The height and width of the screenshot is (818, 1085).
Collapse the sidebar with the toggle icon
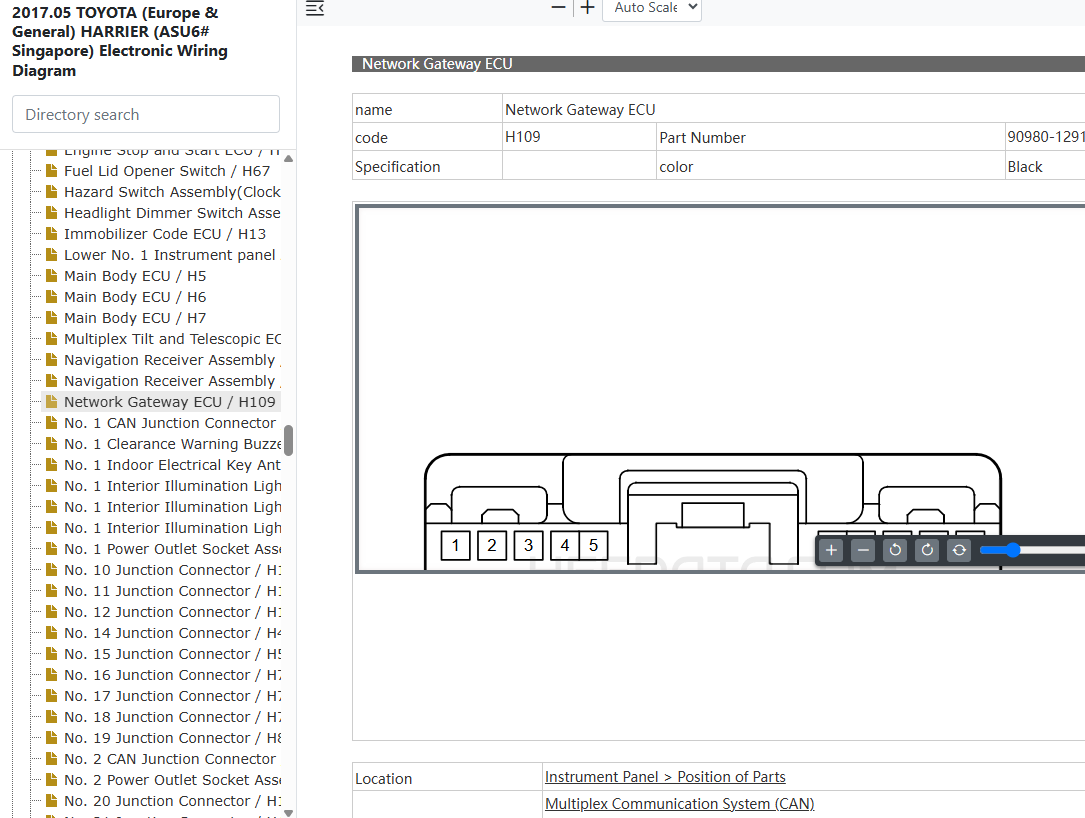pyautogui.click(x=315, y=8)
